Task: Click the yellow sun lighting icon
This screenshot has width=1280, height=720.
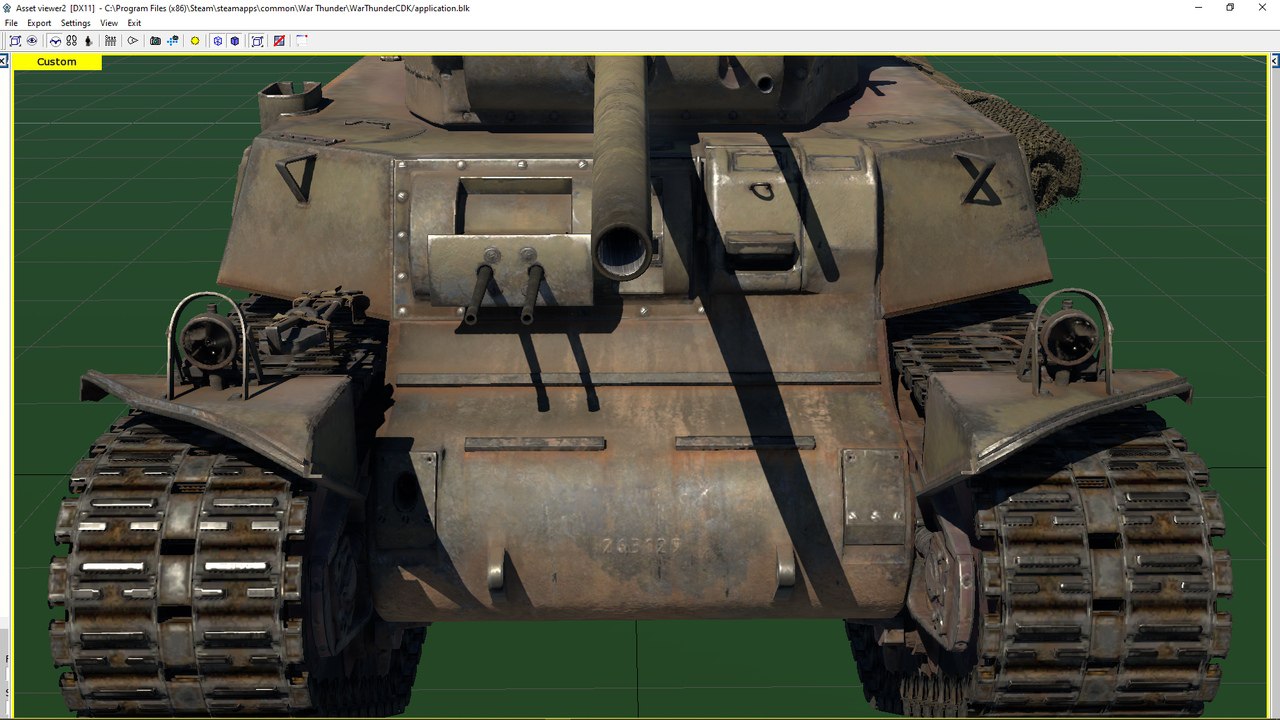Action: point(195,41)
